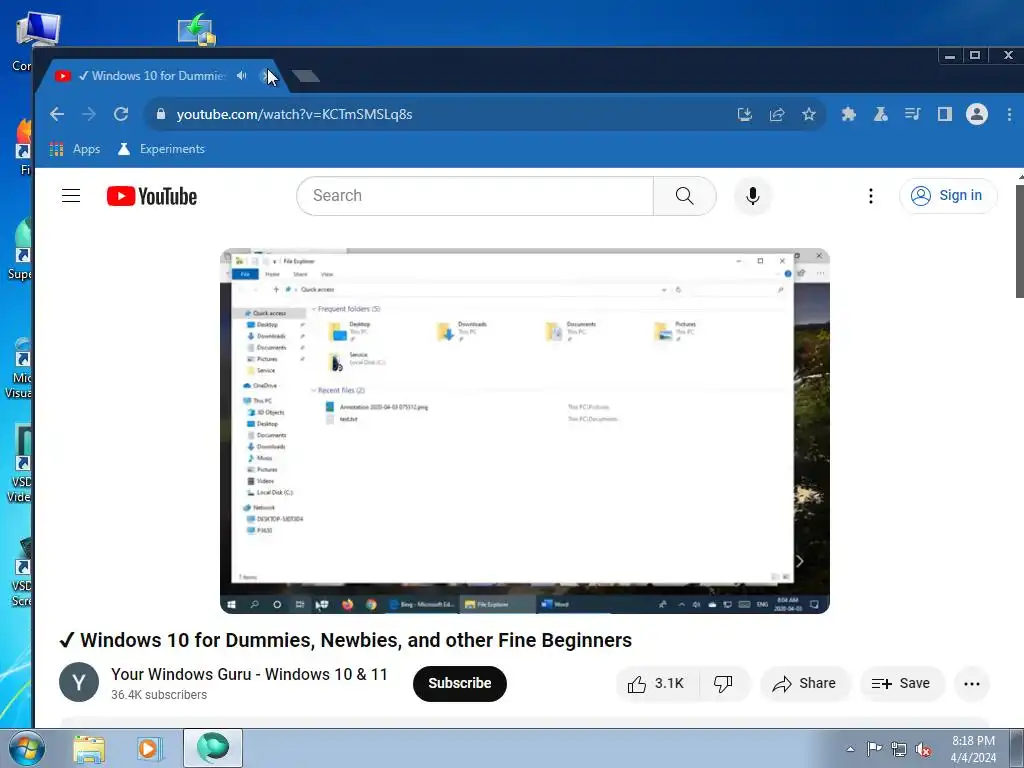Click the share page icon in address bar

point(776,114)
